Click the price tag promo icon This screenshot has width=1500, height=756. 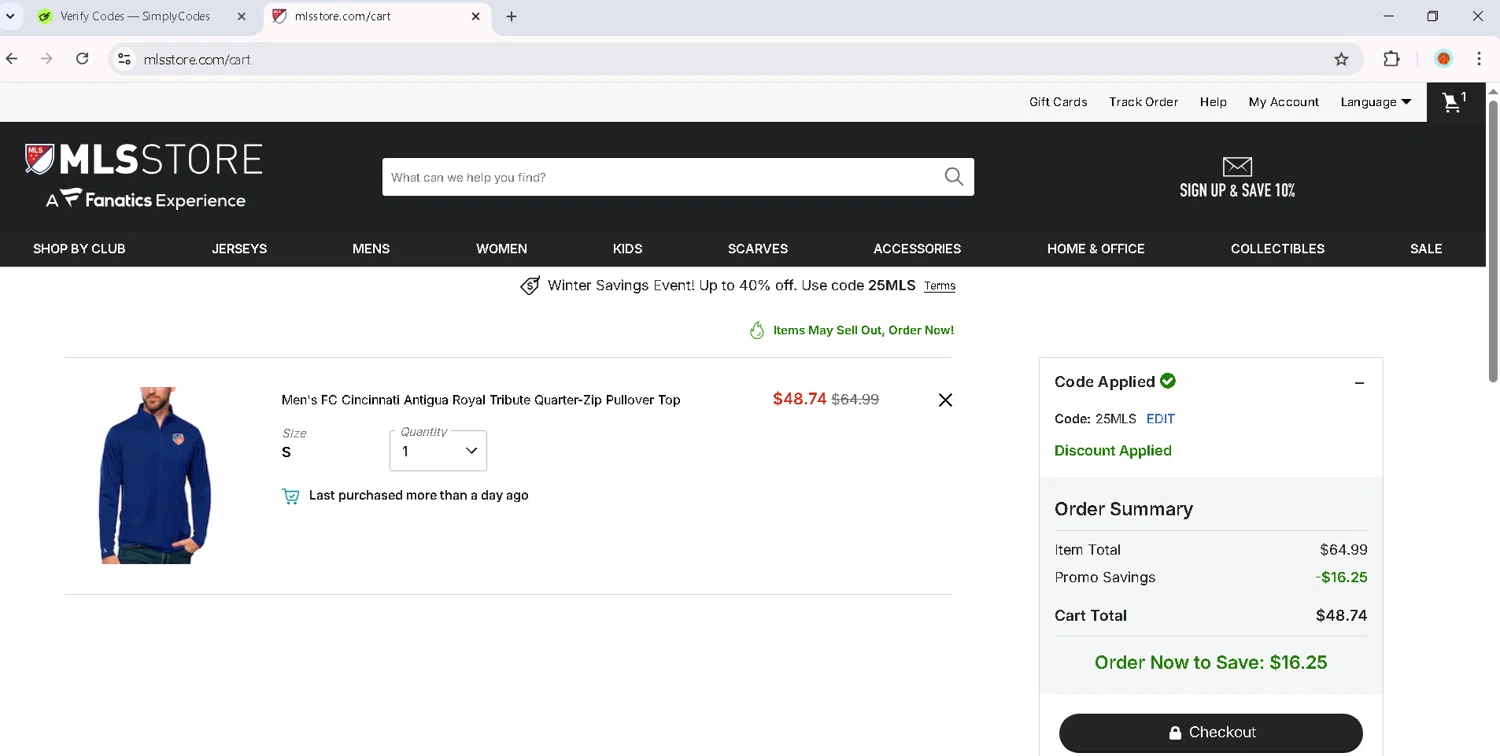coord(530,286)
